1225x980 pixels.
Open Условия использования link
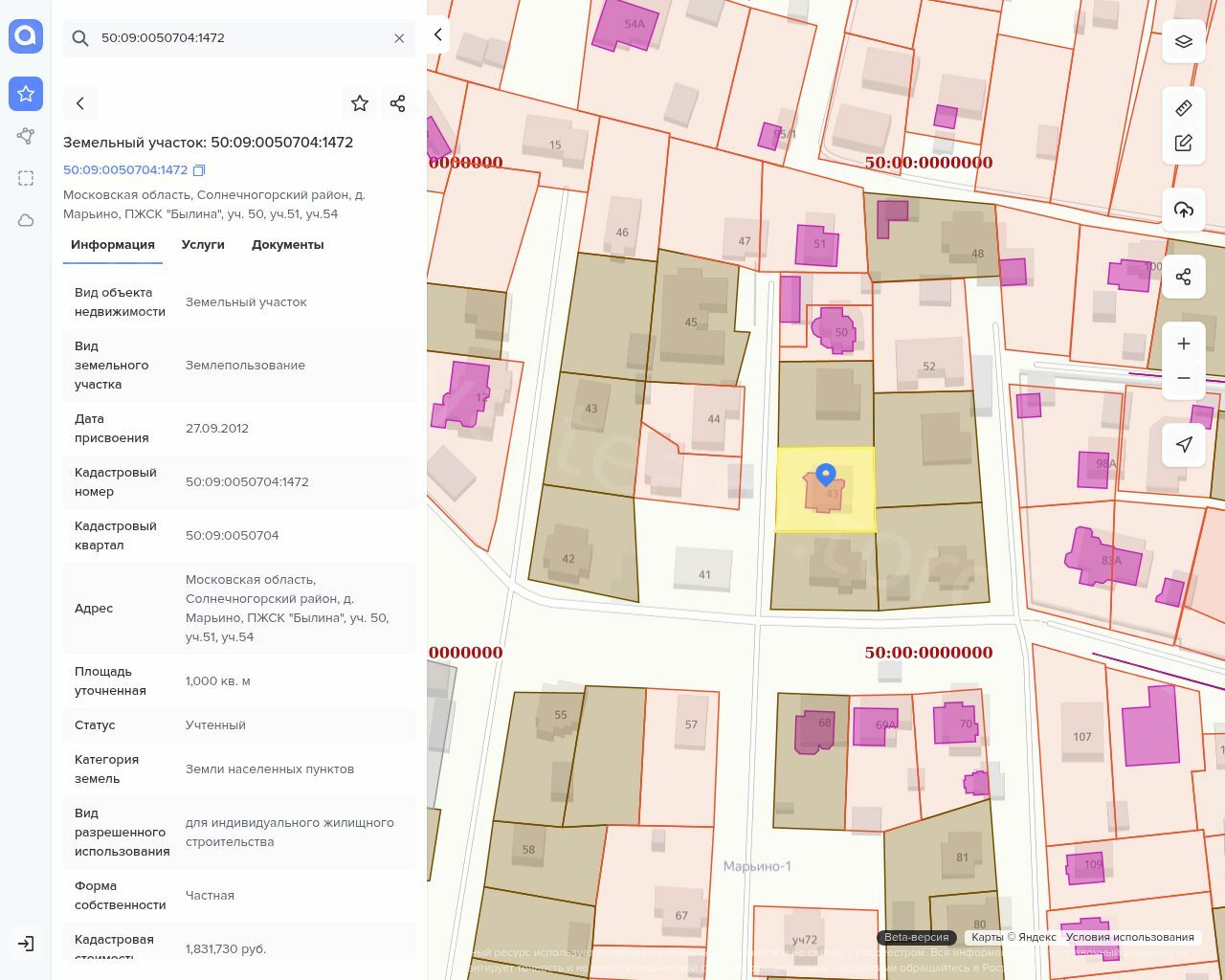click(x=1129, y=938)
